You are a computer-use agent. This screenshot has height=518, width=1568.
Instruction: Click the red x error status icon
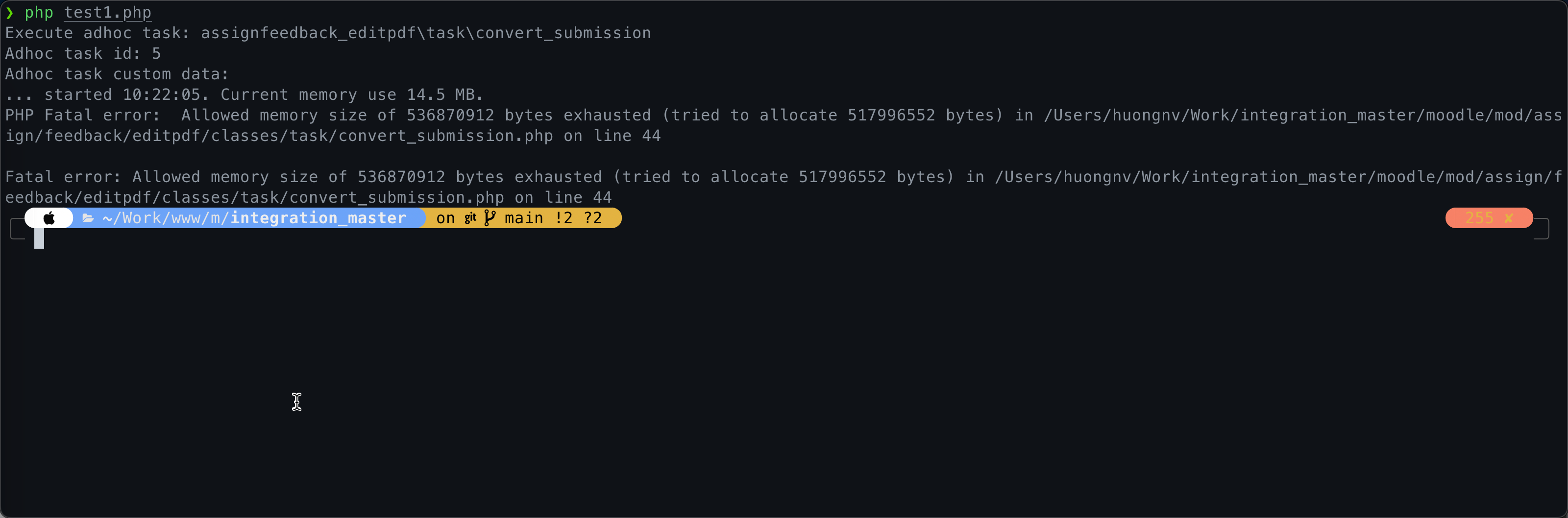[x=1508, y=218]
